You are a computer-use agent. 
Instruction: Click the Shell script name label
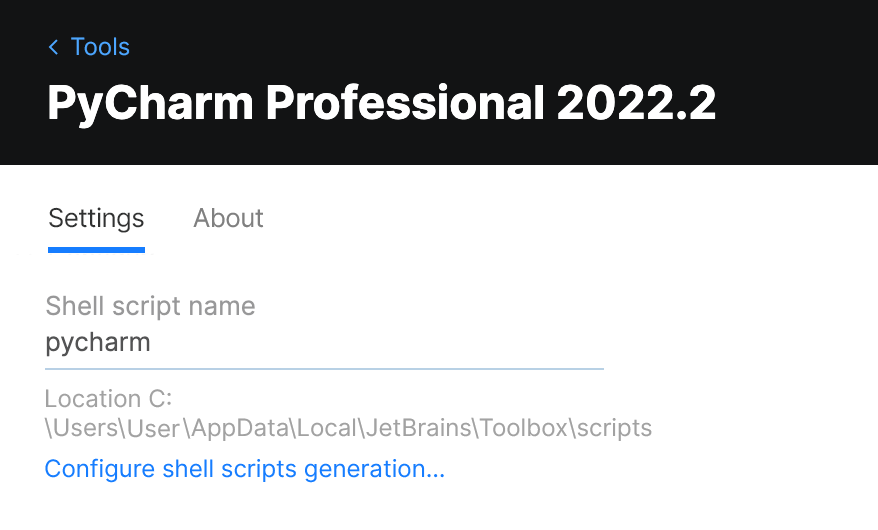click(150, 306)
